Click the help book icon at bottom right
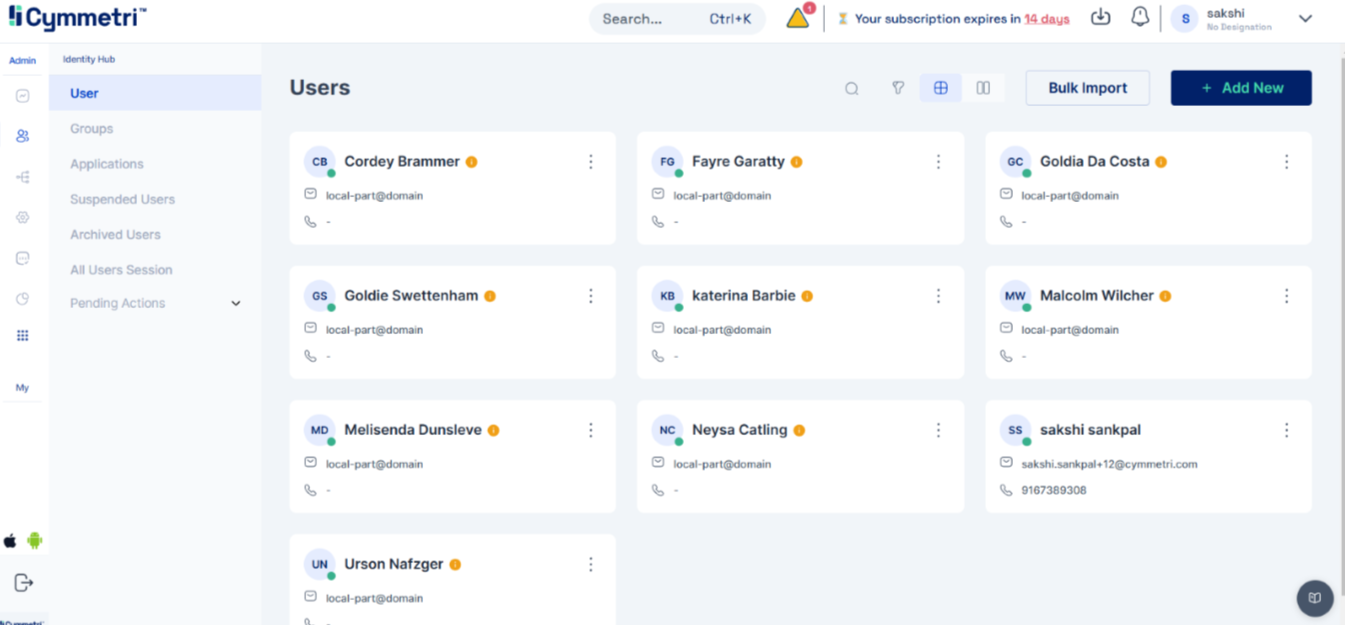Viewport: 1345px width, 625px height. 1314,598
